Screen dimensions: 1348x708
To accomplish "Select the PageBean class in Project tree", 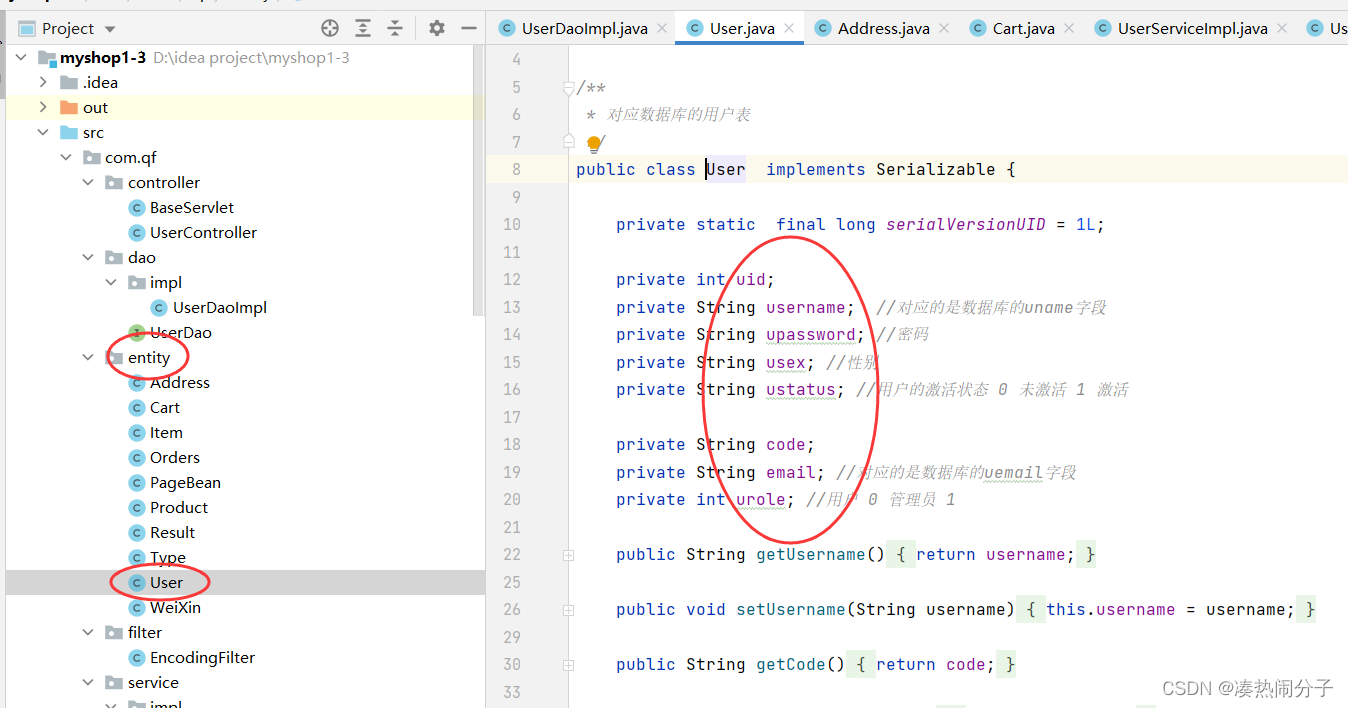I will point(185,482).
